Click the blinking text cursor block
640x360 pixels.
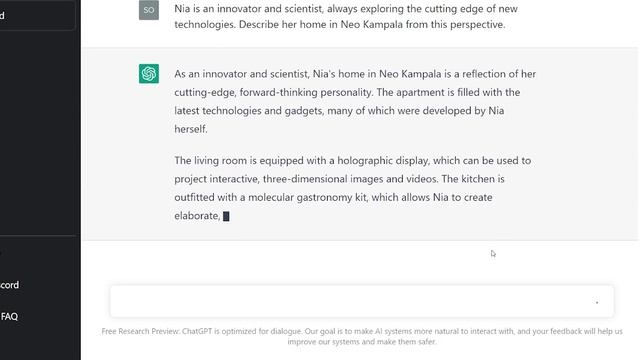pos(226,216)
